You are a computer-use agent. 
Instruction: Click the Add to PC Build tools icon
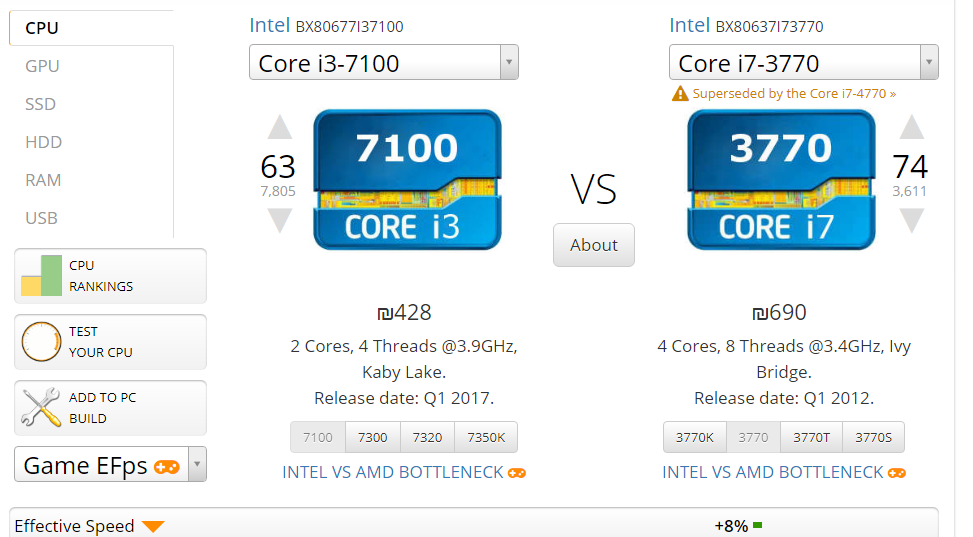pyautogui.click(x=41, y=408)
